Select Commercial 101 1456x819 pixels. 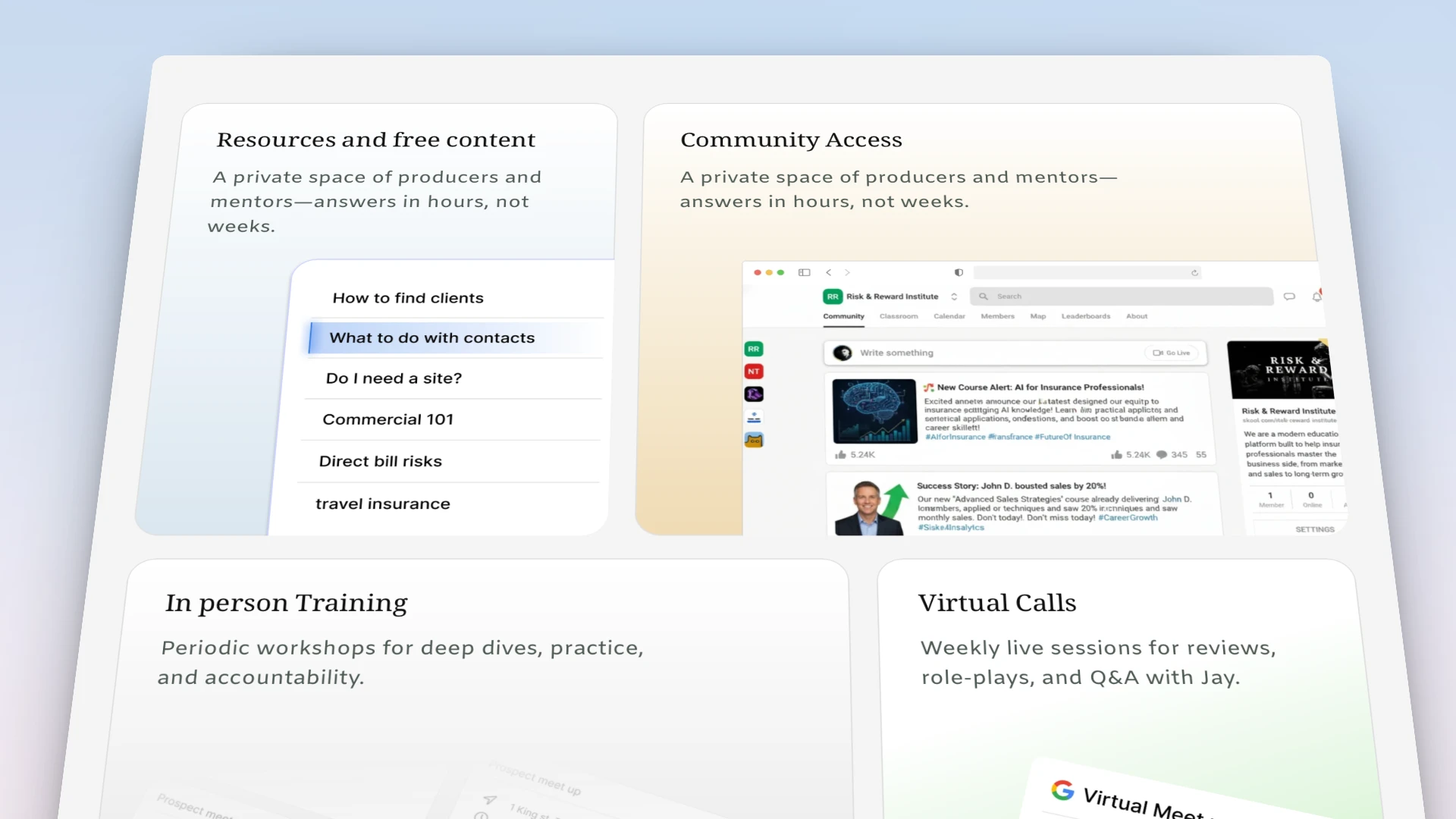[388, 419]
